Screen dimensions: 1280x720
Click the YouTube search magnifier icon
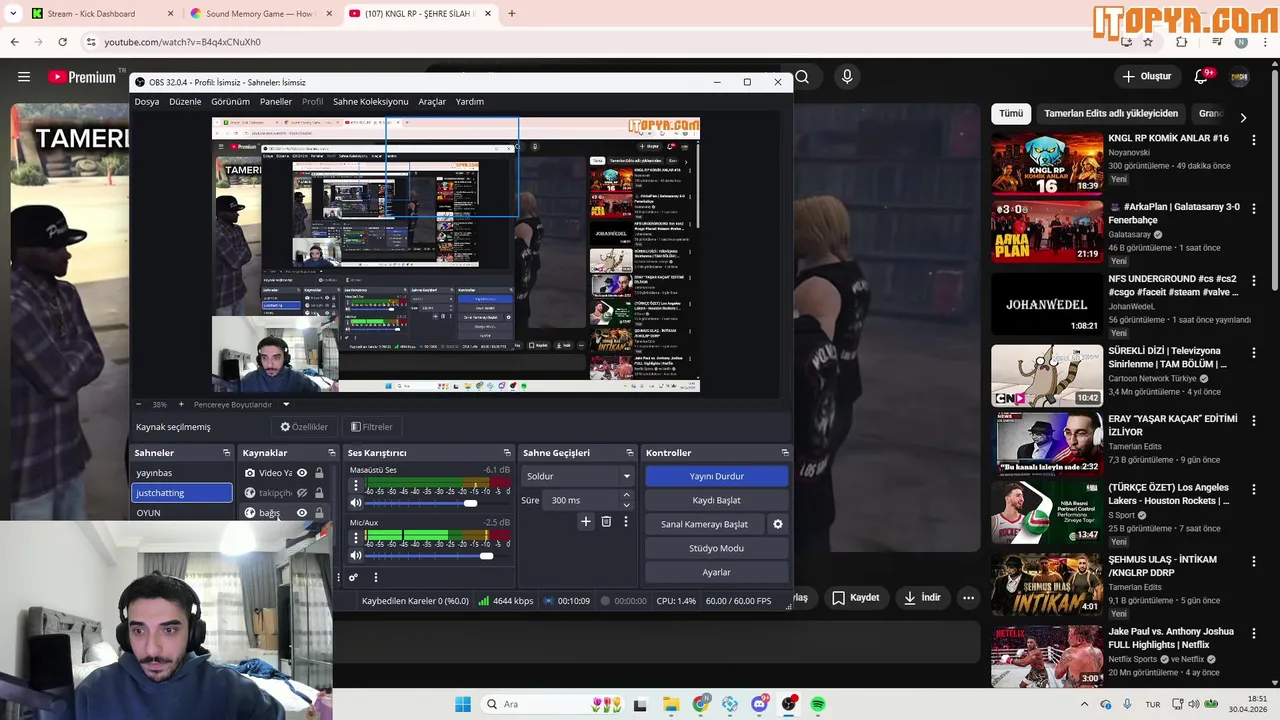tap(802, 77)
